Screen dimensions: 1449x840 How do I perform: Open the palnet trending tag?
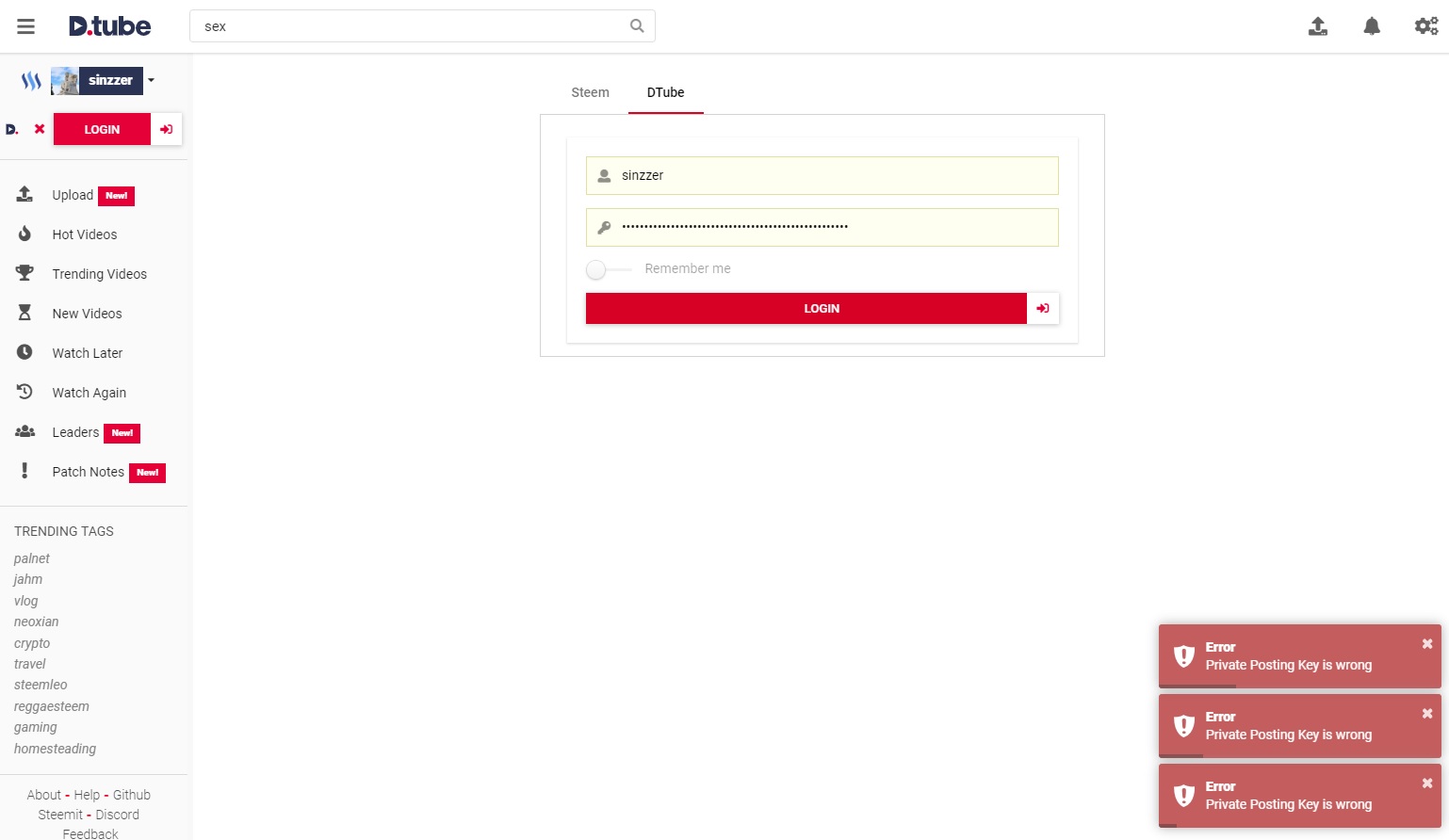tap(32, 558)
